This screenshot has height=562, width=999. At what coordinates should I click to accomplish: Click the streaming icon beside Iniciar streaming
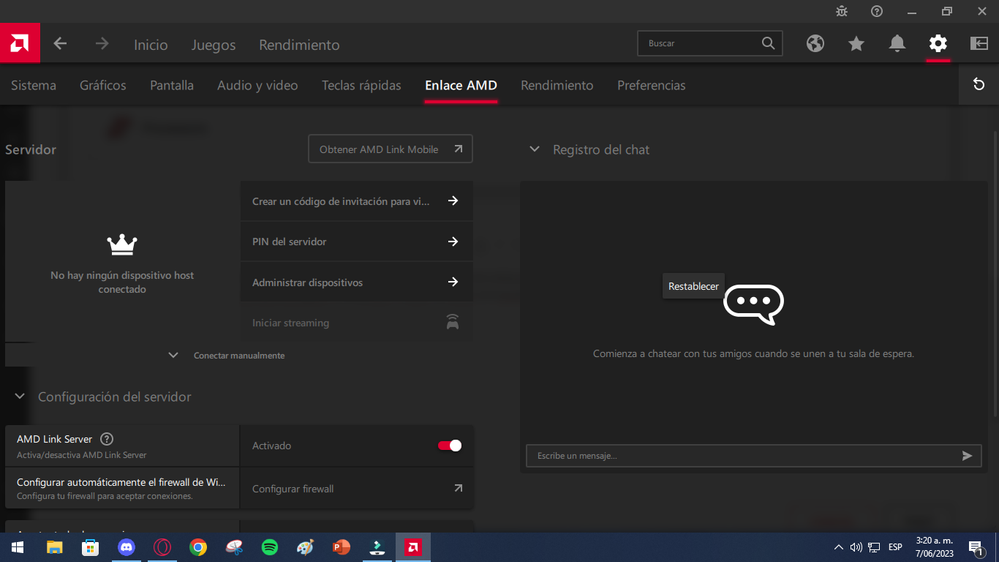click(x=452, y=322)
